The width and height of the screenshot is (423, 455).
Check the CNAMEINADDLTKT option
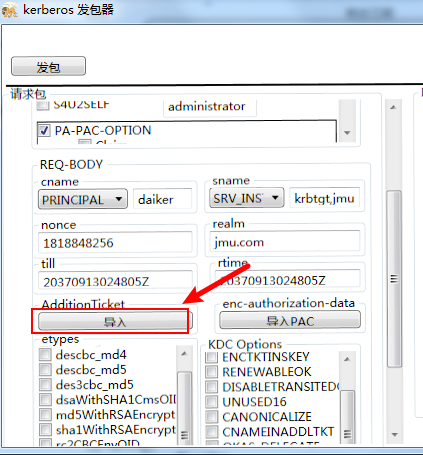coord(211,432)
